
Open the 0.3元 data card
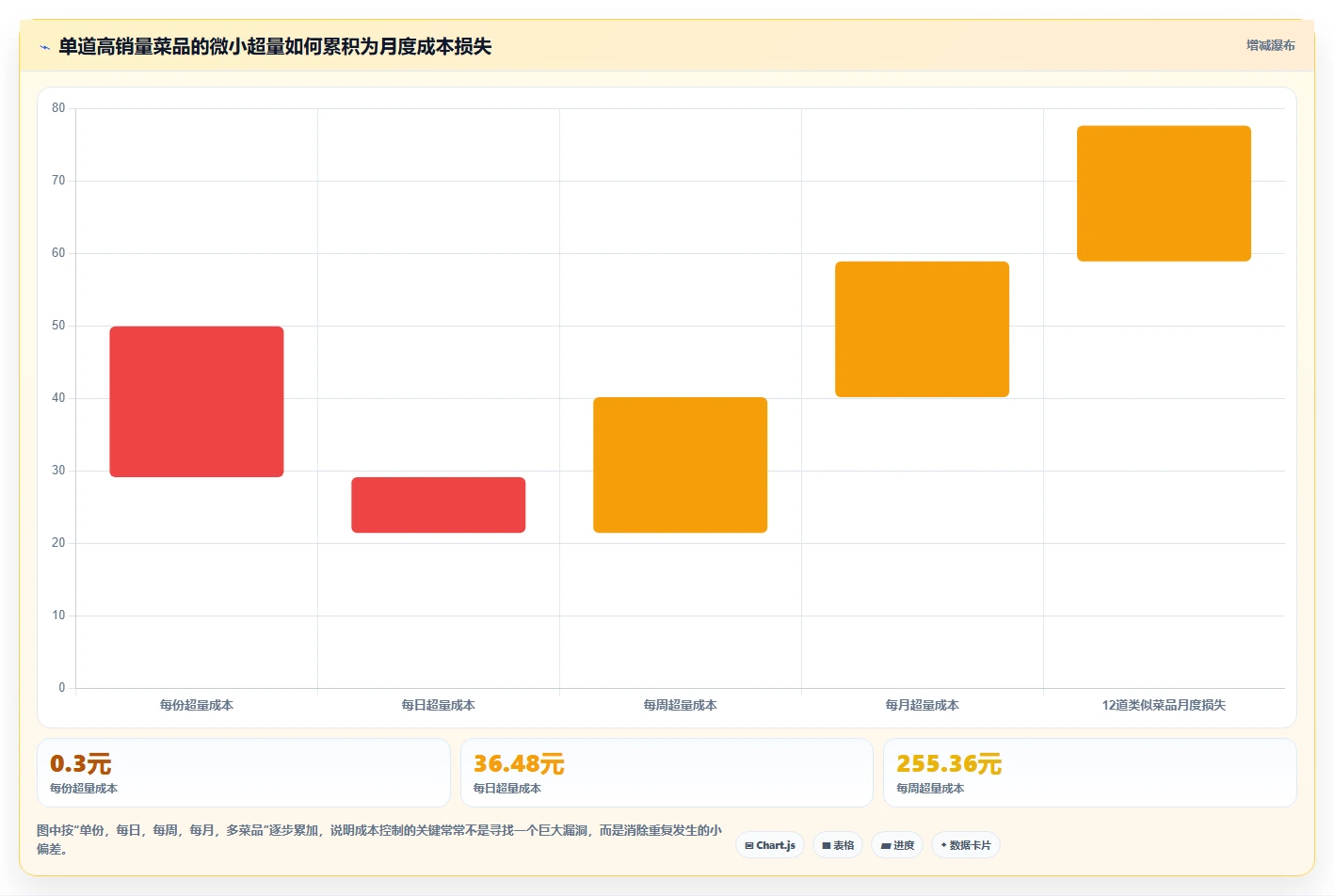coord(244,773)
